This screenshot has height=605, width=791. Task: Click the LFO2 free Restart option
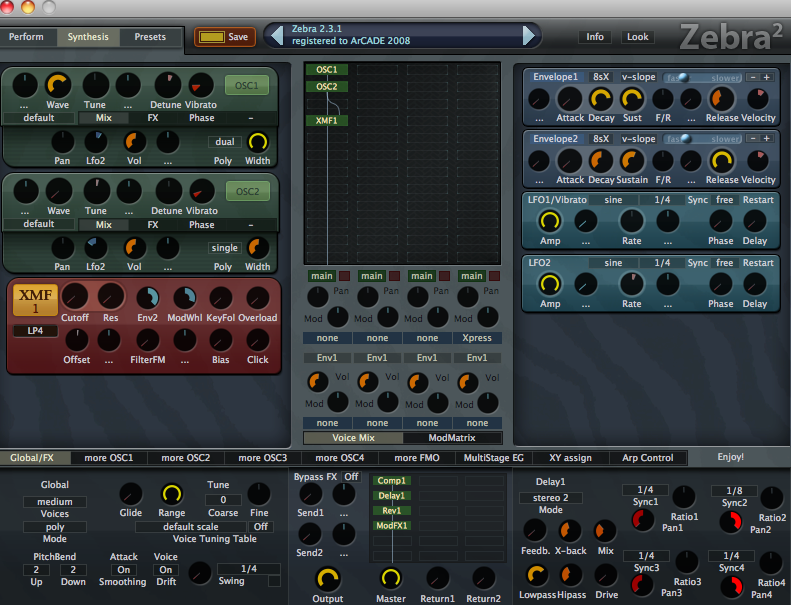coord(724,263)
